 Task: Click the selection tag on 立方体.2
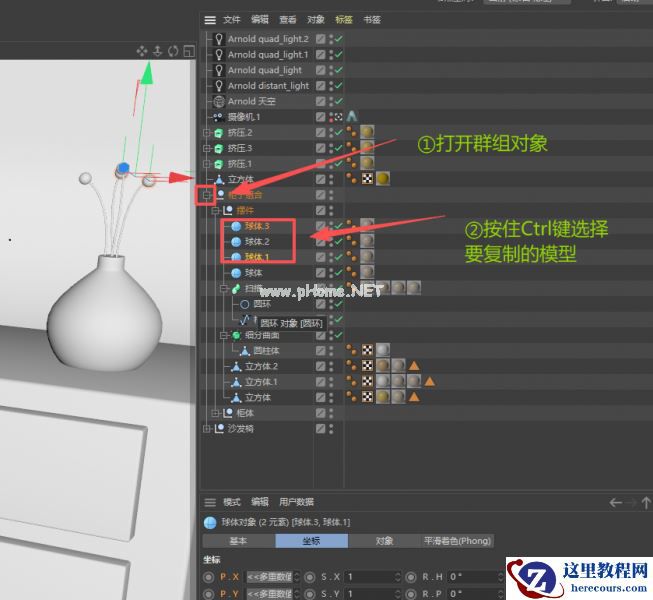(414, 366)
